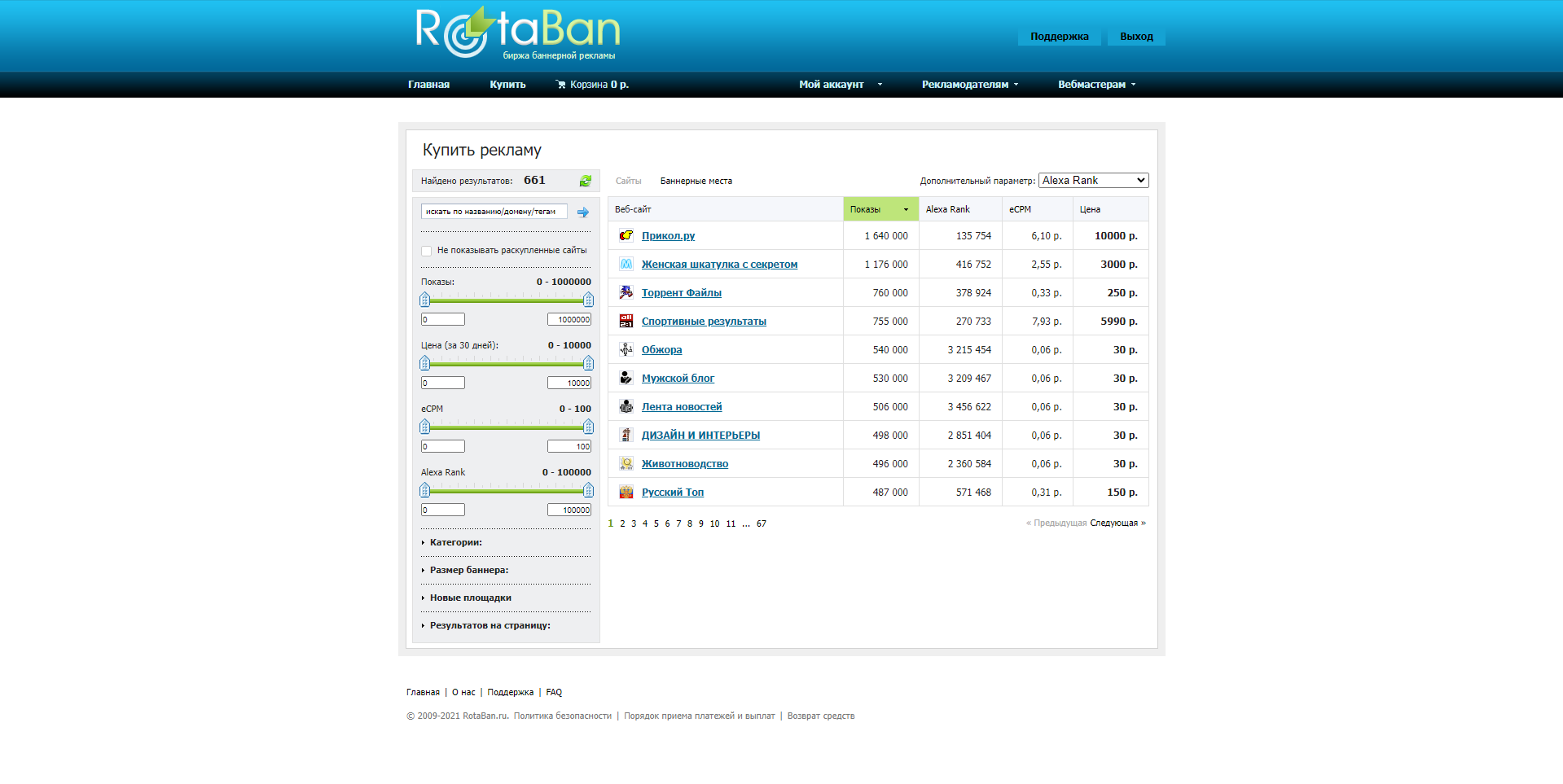Expand the Категории filter section
The height and width of the screenshot is (784, 1563).
456,542
